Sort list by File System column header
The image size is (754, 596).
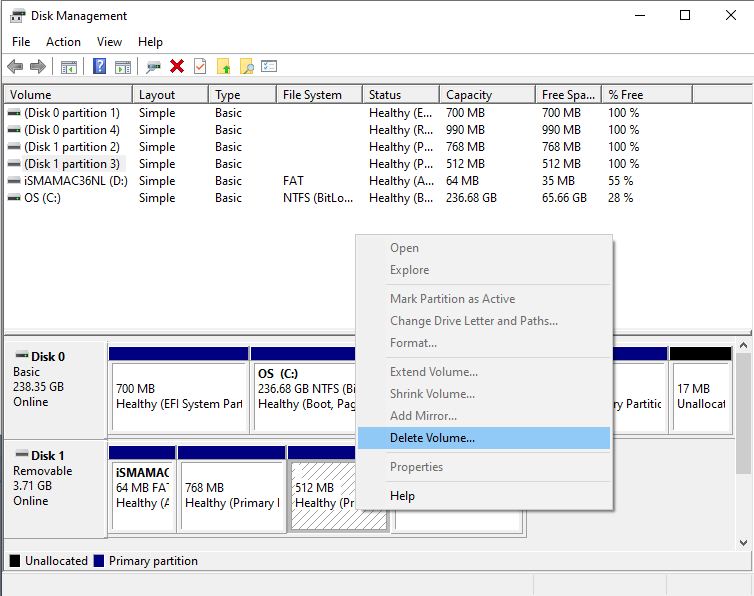[x=312, y=95]
